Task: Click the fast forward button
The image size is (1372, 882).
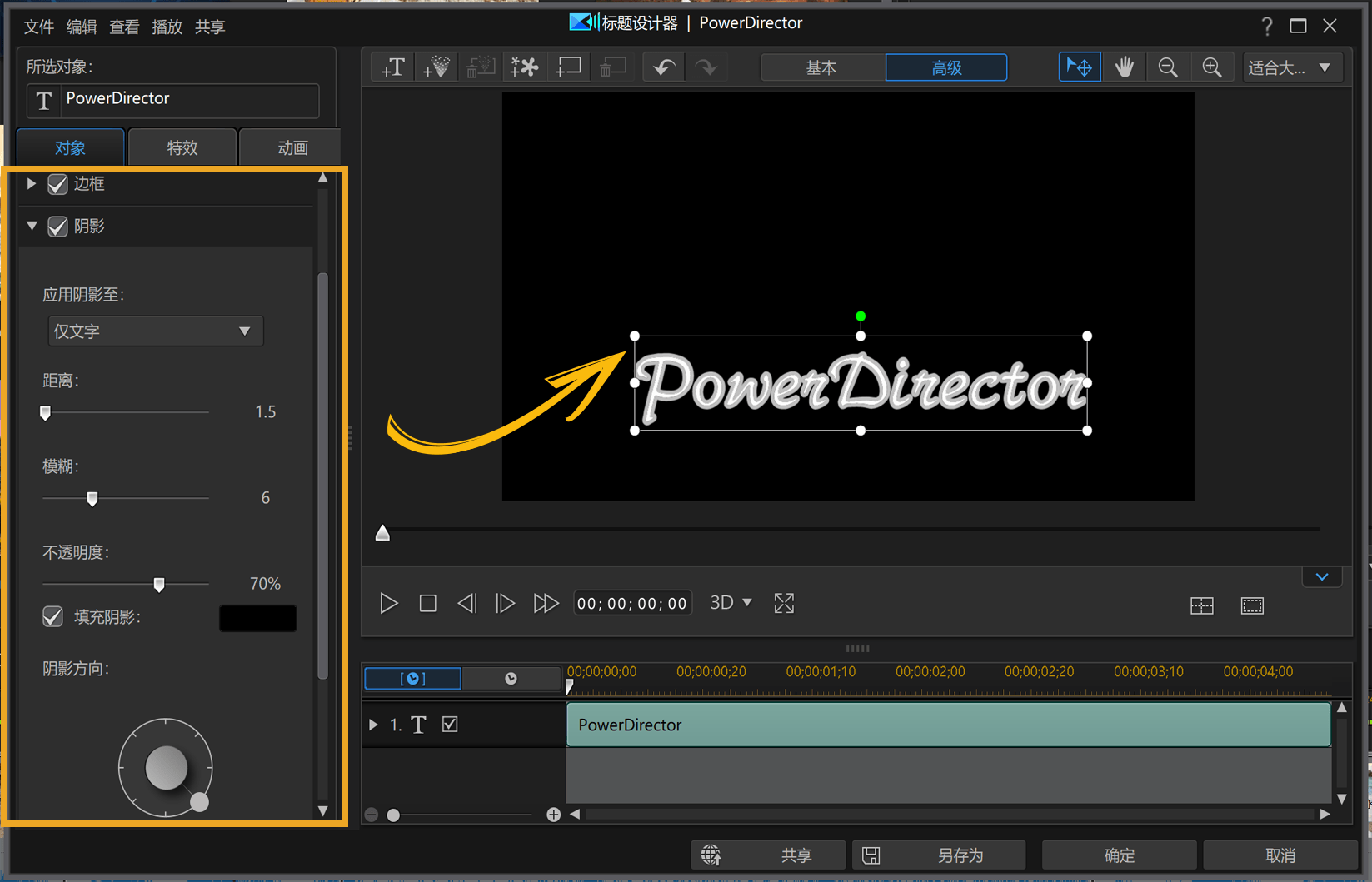Action: click(x=546, y=603)
